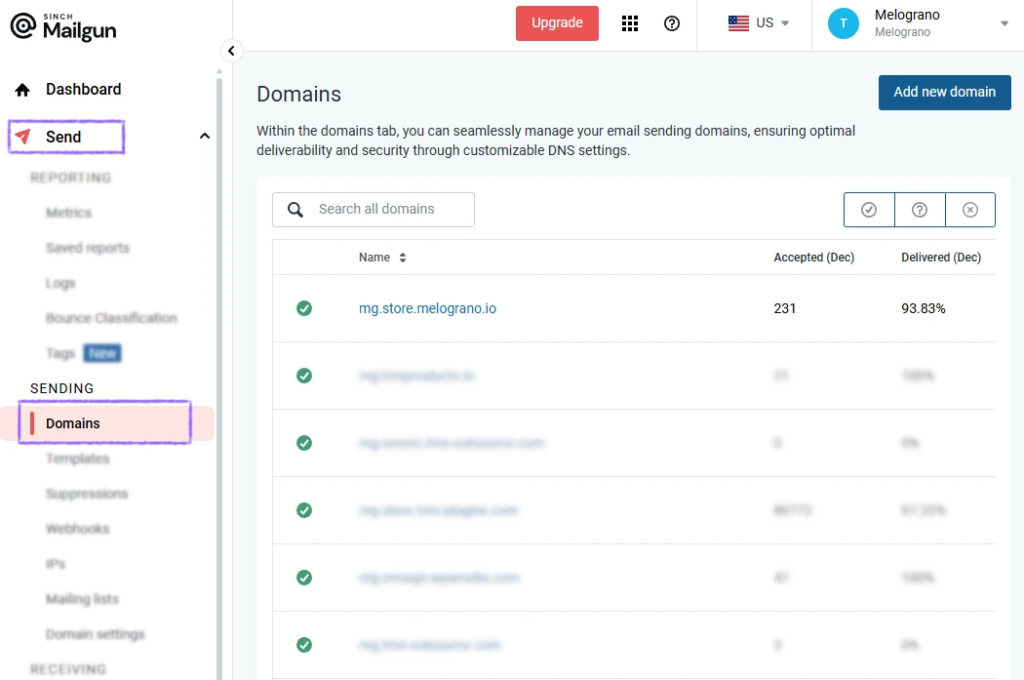Open the US region dropdown

click(759, 23)
